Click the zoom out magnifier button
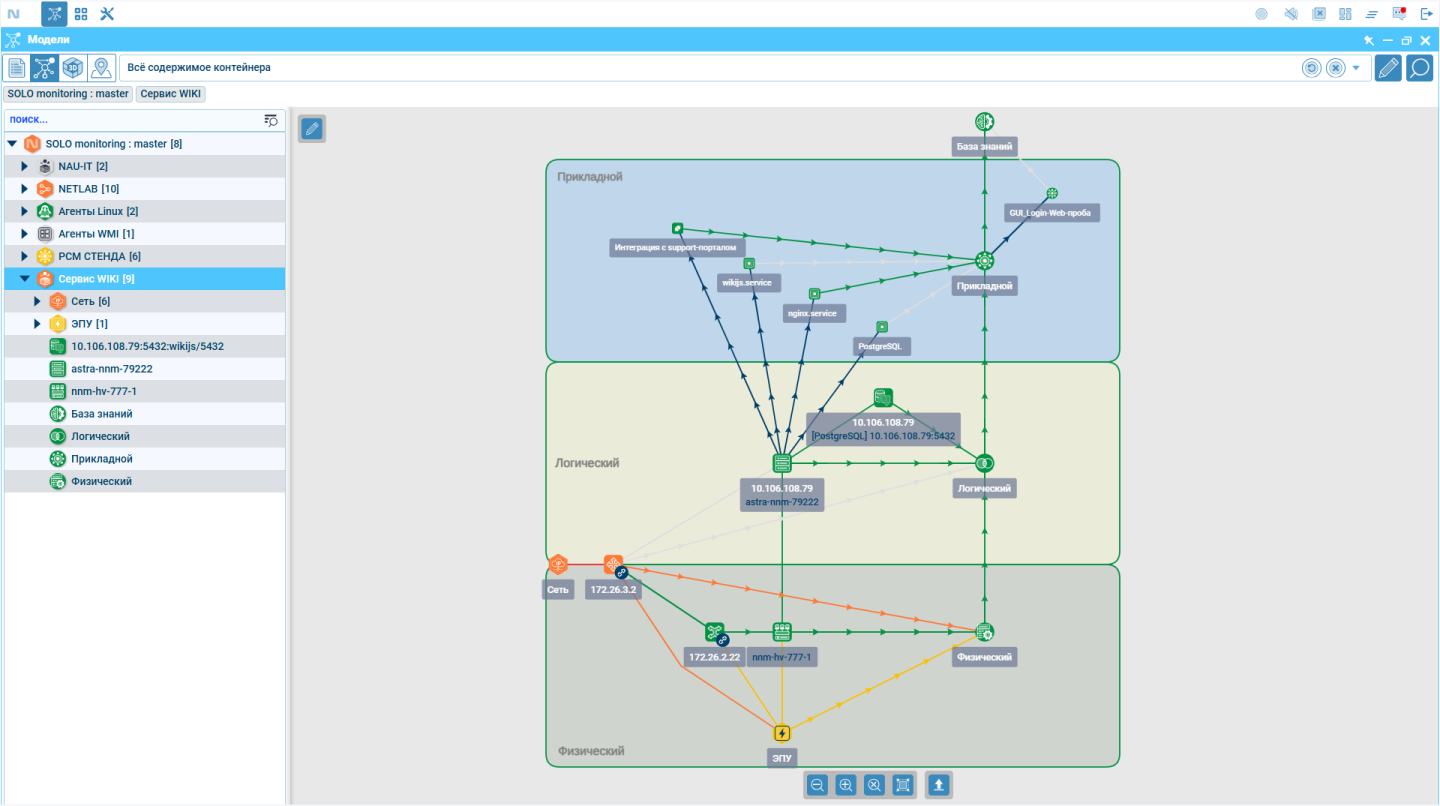1440x806 pixels. (x=817, y=785)
